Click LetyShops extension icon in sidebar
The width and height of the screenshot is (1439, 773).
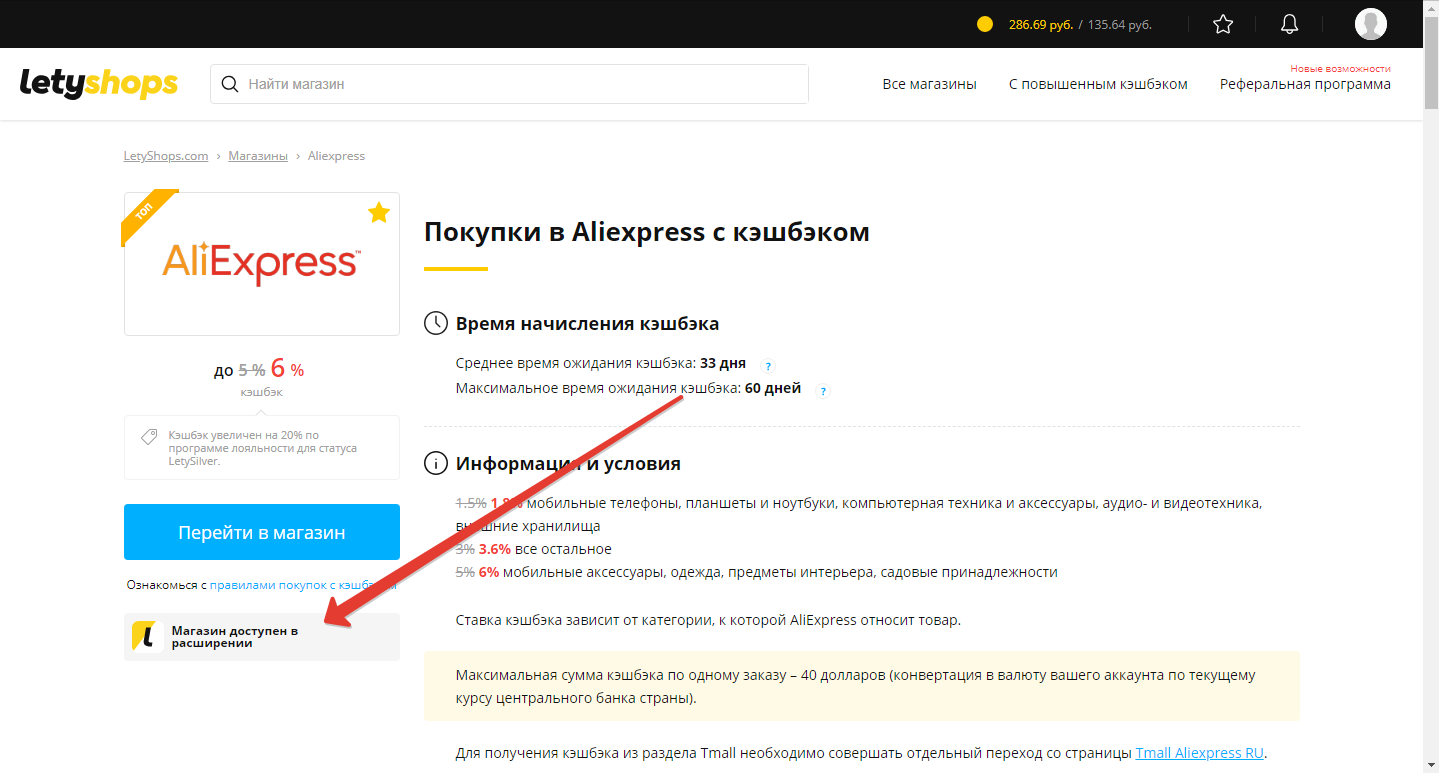point(147,636)
